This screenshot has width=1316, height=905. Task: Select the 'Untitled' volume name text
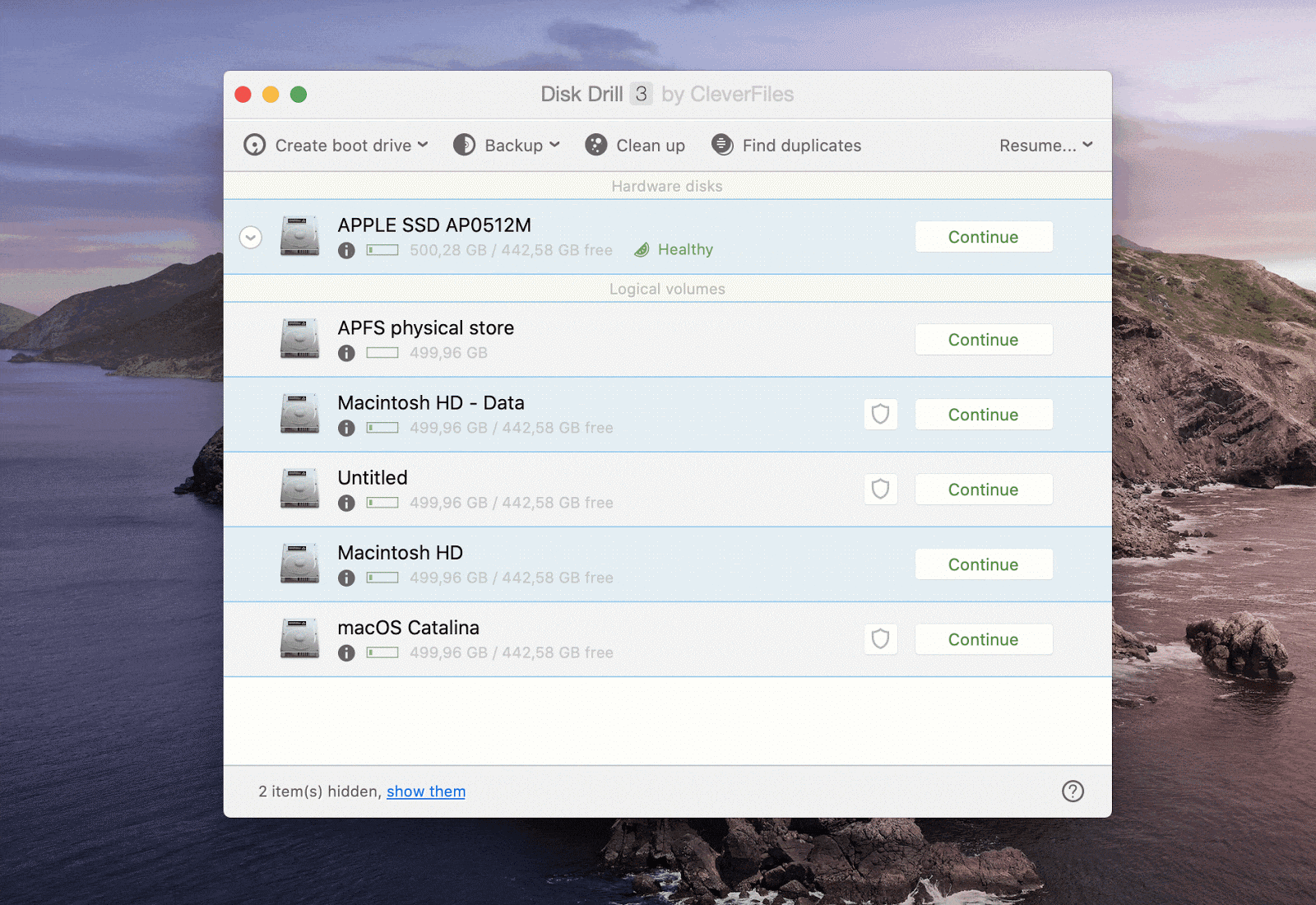click(x=373, y=478)
